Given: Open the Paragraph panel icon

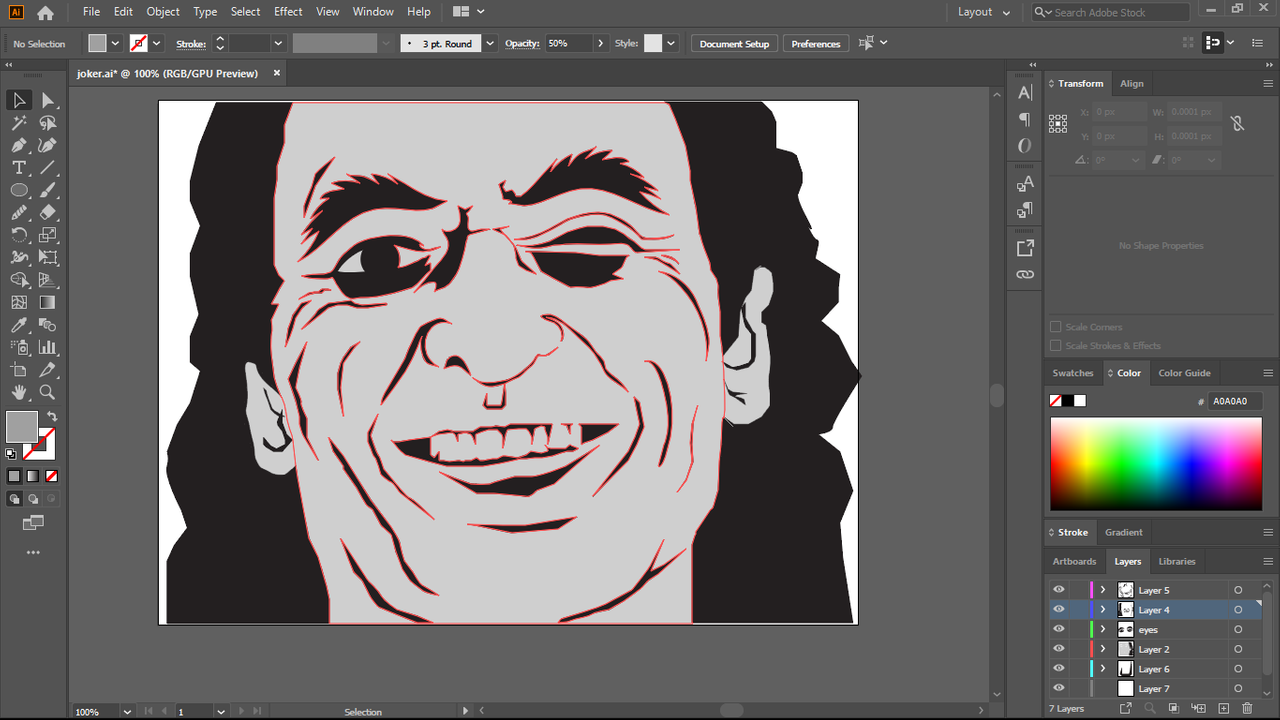Looking at the screenshot, I should click(x=1025, y=119).
